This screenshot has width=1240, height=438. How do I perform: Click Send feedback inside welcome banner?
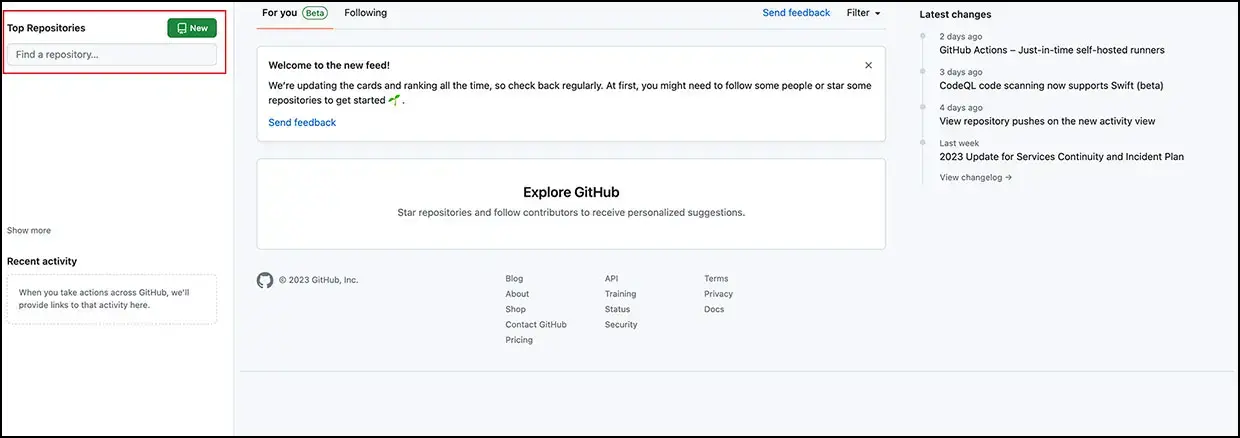302,122
